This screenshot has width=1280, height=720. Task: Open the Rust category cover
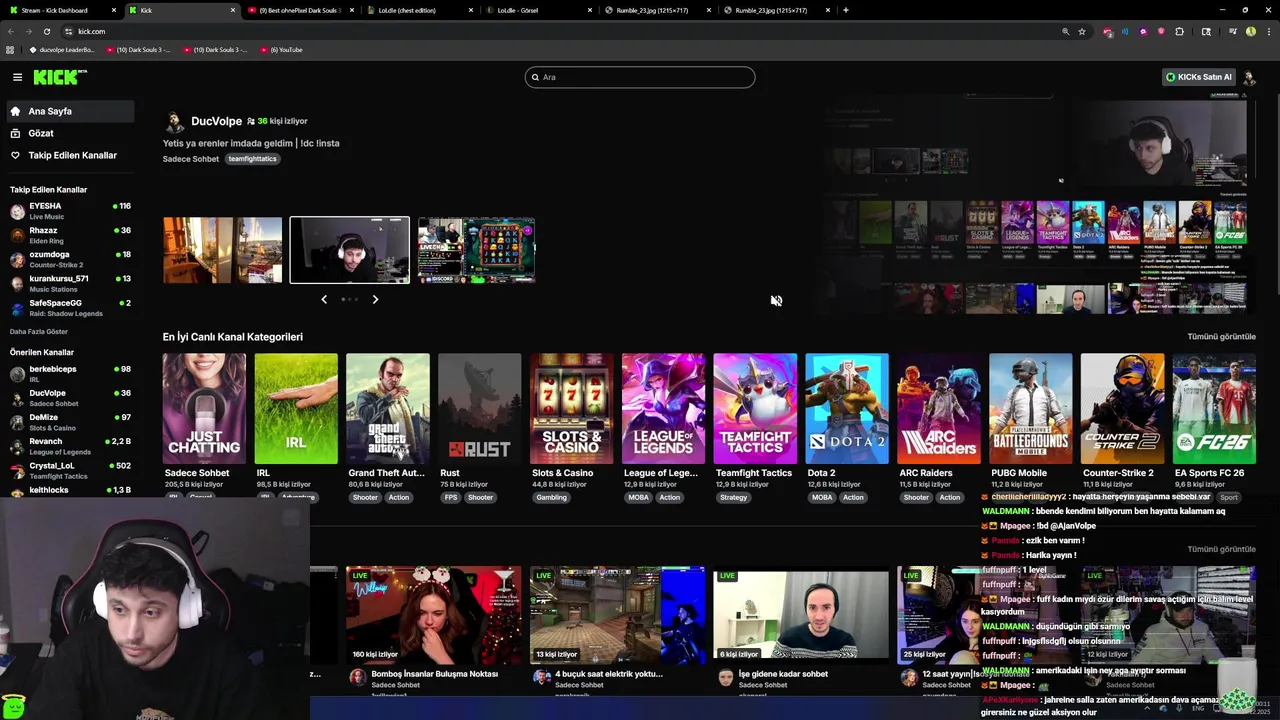click(x=479, y=408)
